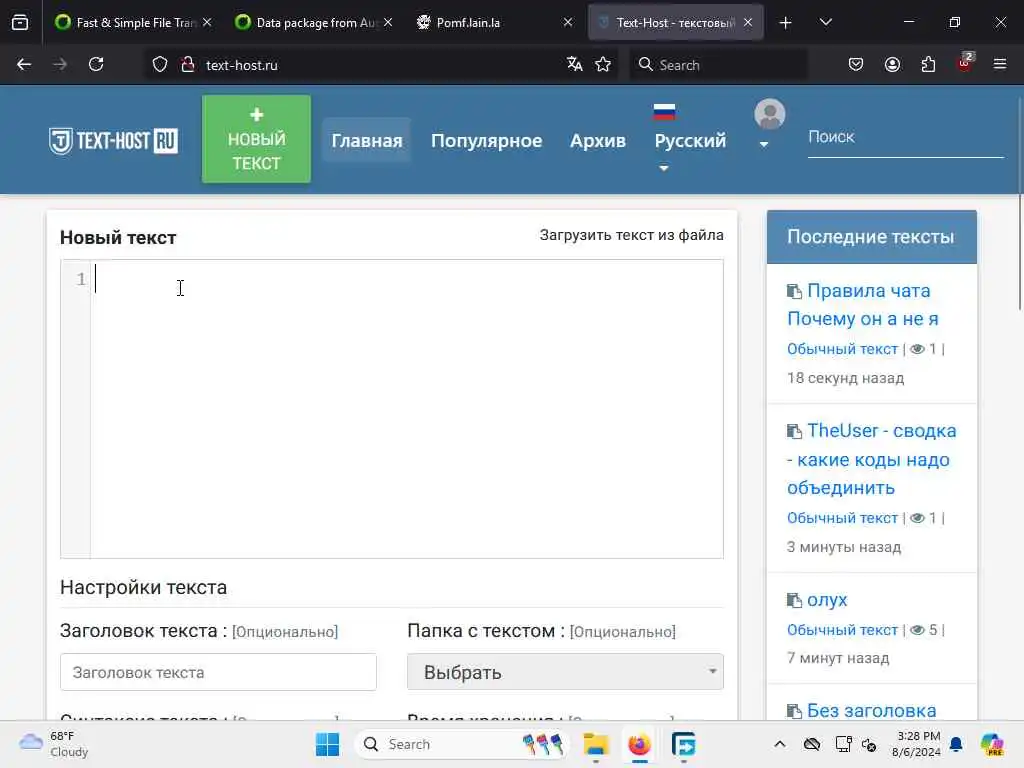Open the user avatar account menu

[769, 123]
